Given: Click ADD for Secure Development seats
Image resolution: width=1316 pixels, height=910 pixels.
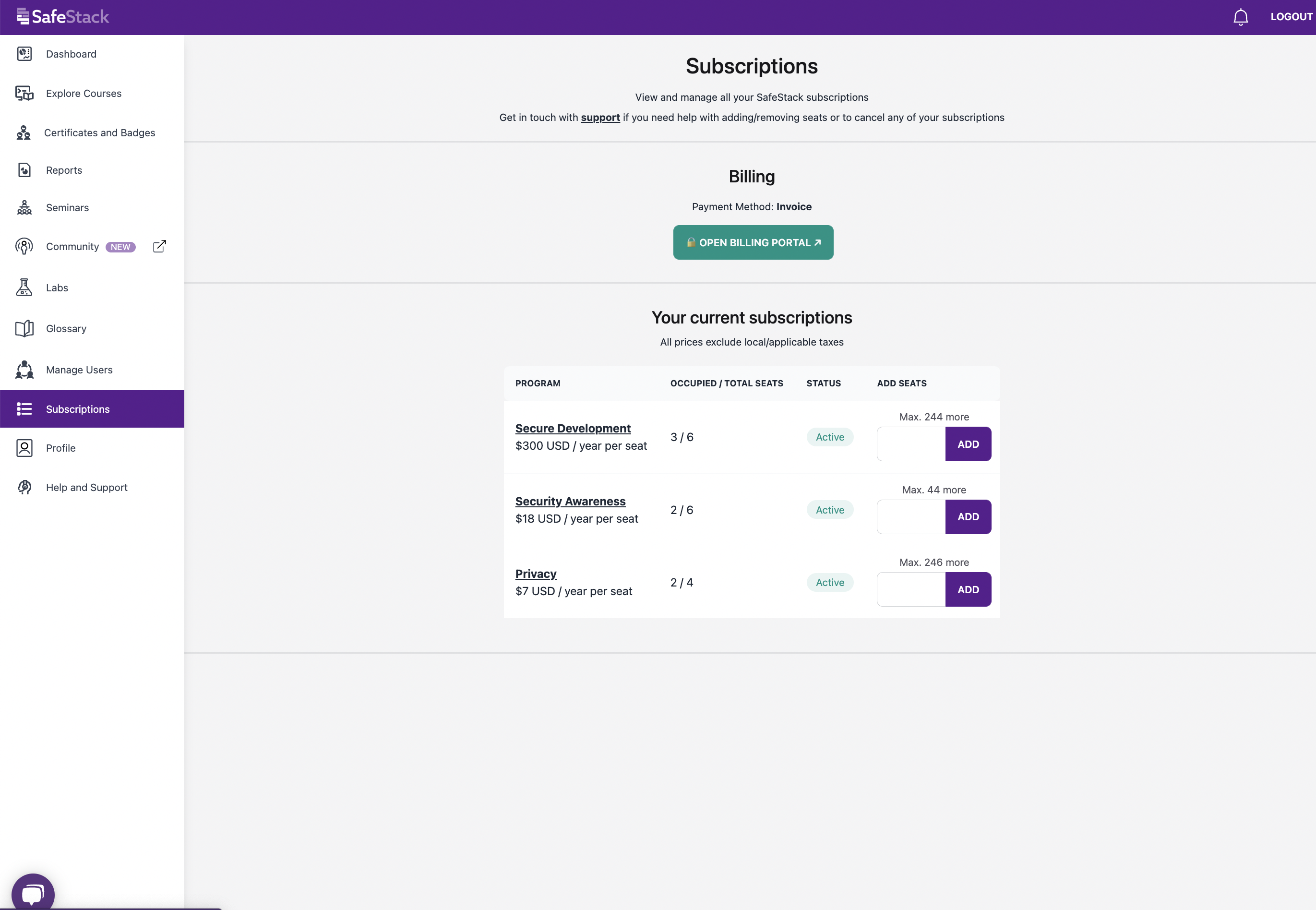Looking at the screenshot, I should coord(968,444).
